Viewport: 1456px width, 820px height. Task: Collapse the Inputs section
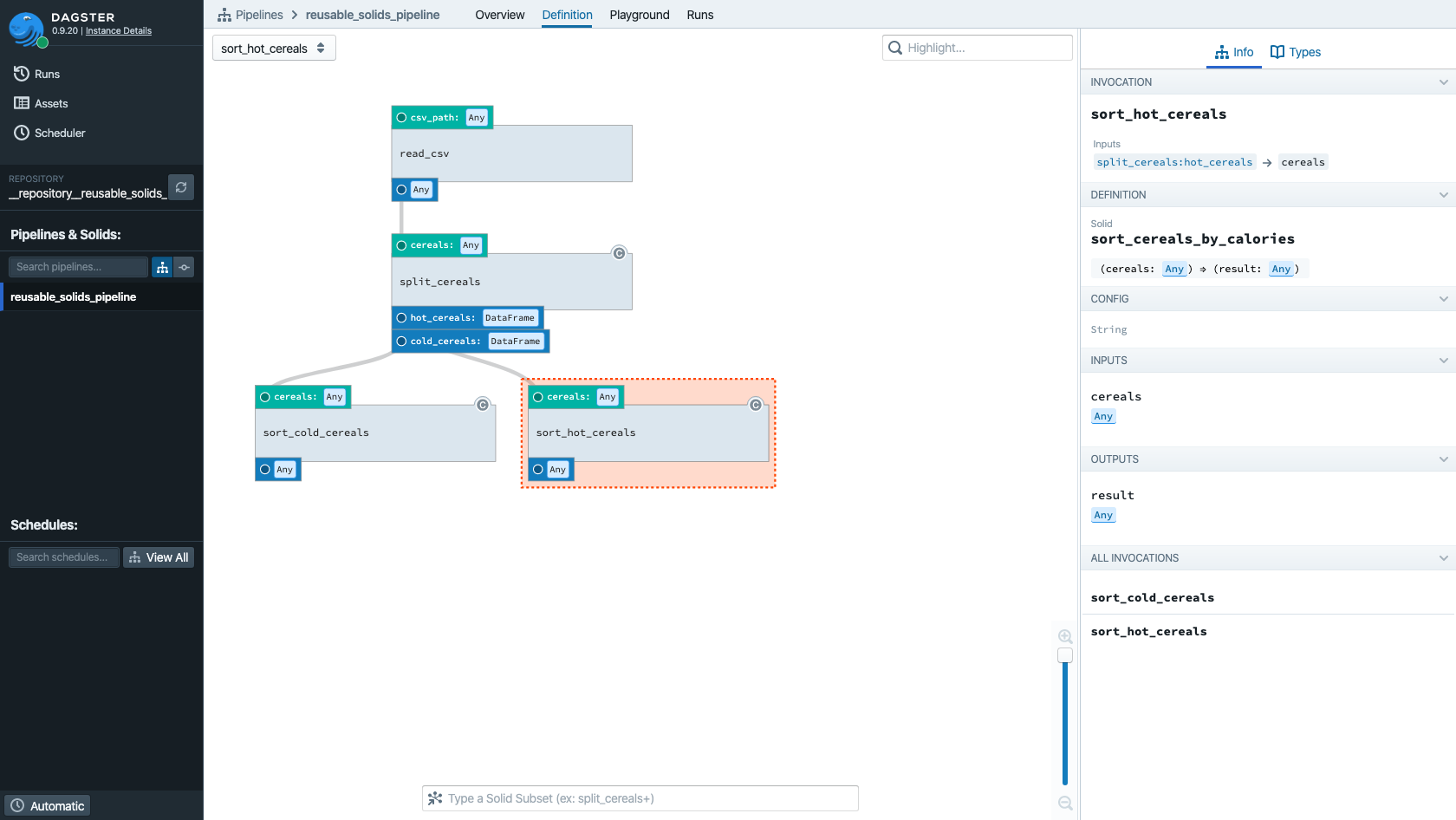[x=1443, y=361]
